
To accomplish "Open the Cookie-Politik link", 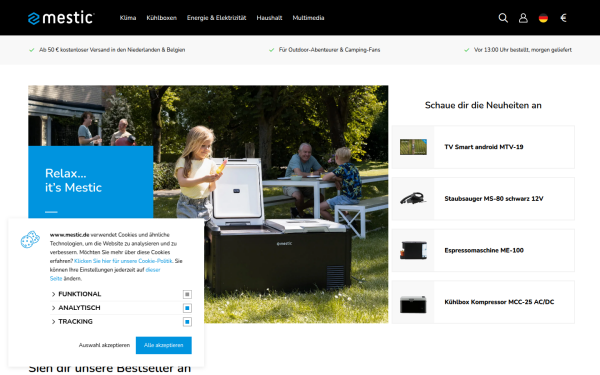I will click(x=123, y=261).
